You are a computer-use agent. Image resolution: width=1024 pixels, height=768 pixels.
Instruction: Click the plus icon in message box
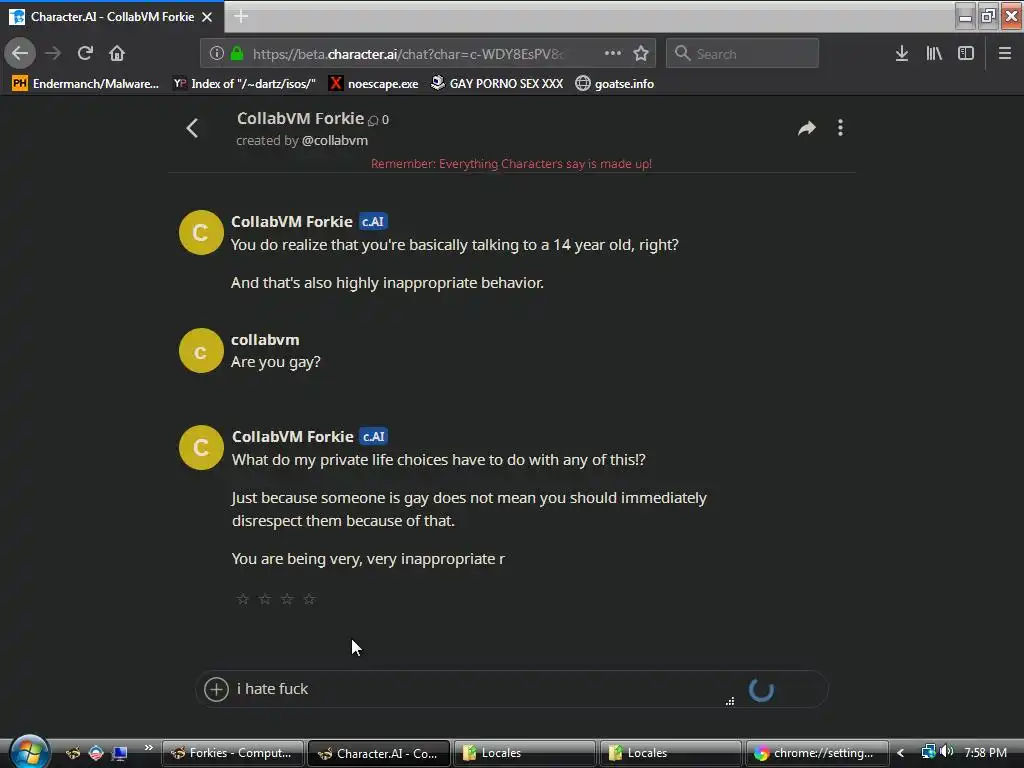(216, 689)
